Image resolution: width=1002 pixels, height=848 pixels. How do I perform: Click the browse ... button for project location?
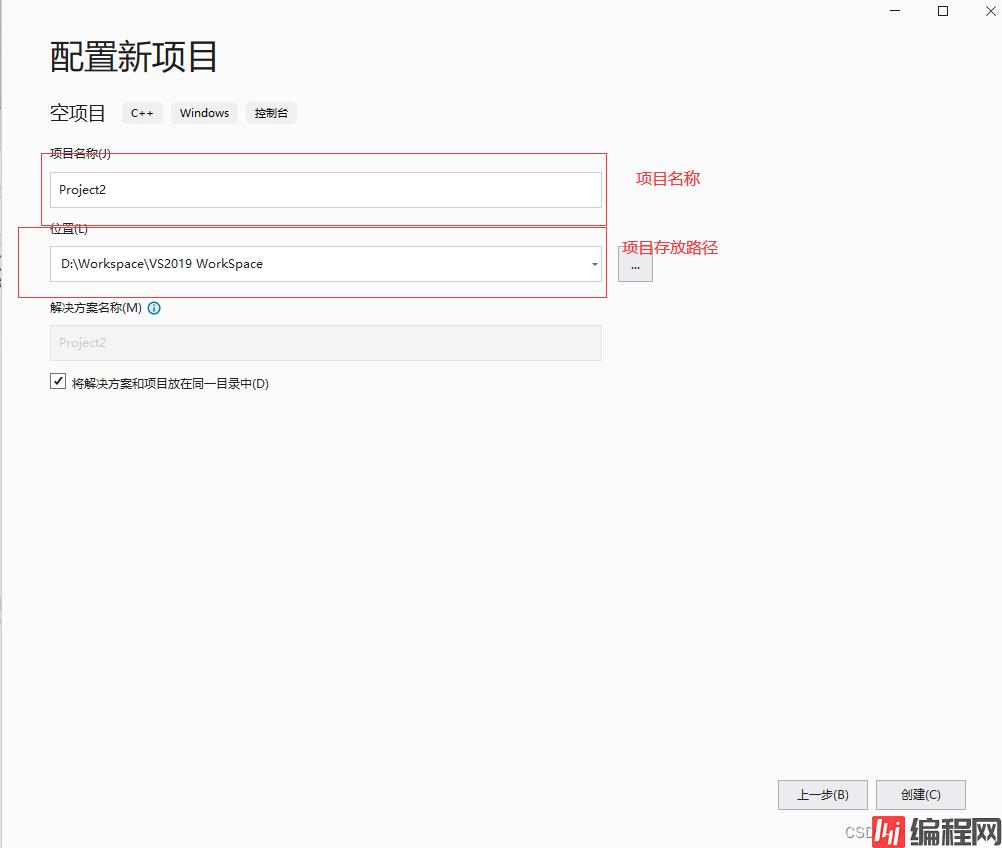coord(635,265)
